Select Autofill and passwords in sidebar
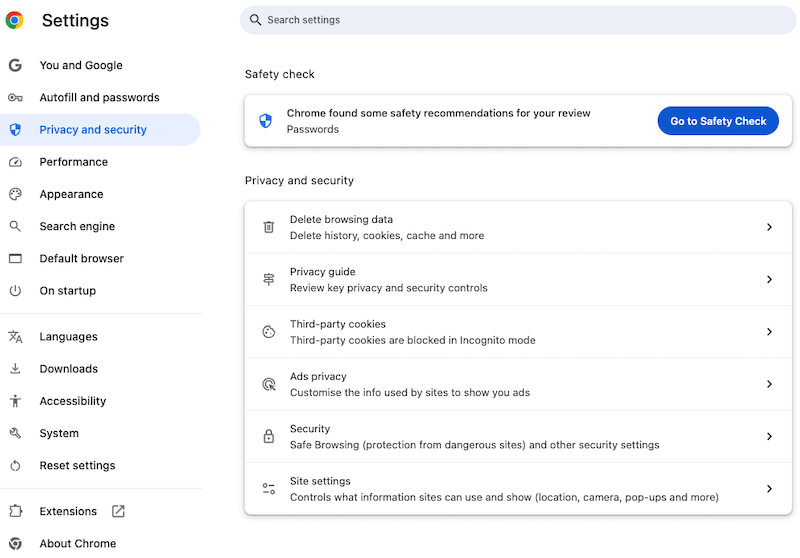Viewport: 800px width, 558px height. click(x=99, y=97)
